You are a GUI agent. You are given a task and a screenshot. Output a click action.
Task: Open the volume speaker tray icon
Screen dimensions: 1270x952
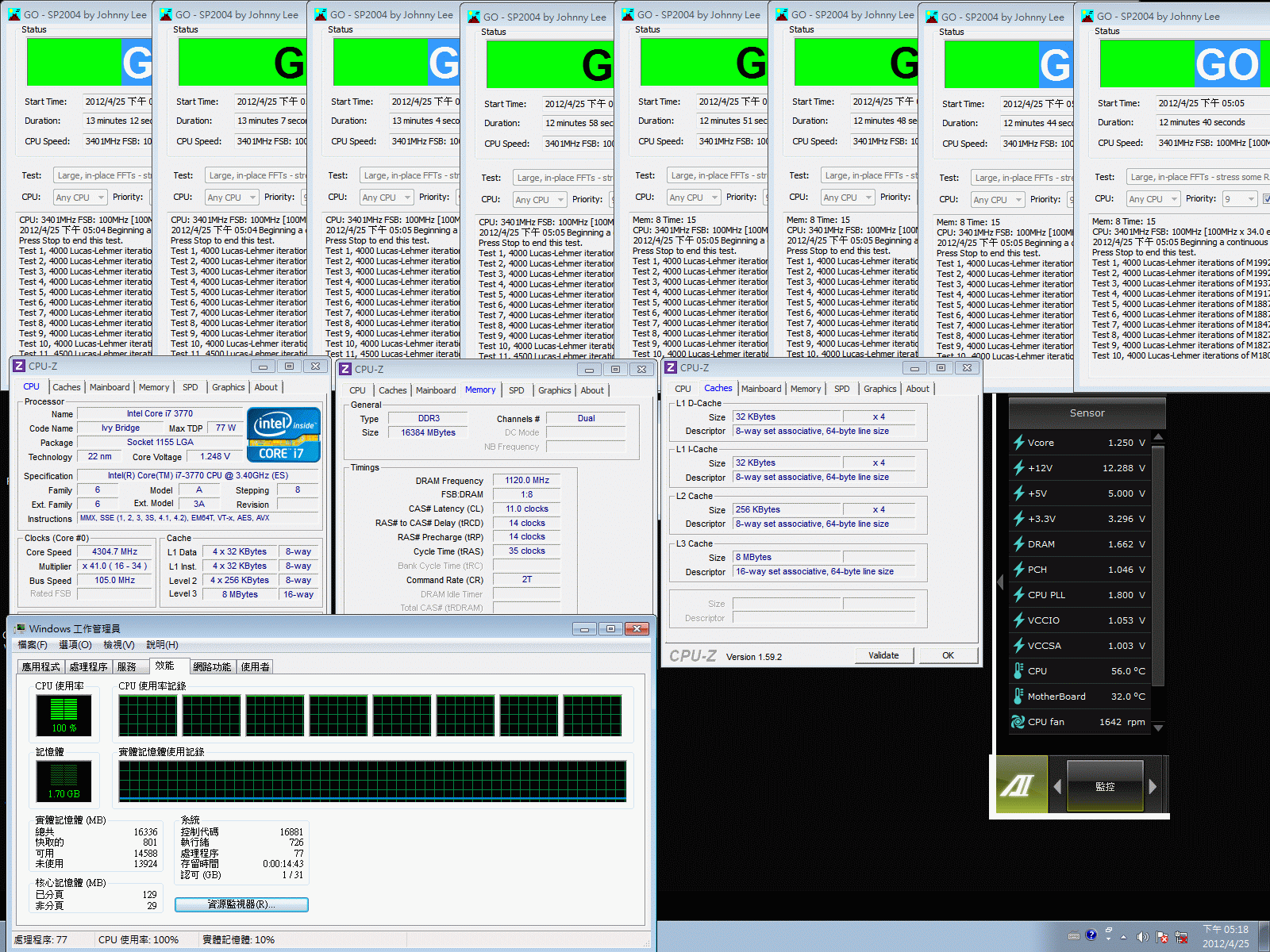point(1142,937)
